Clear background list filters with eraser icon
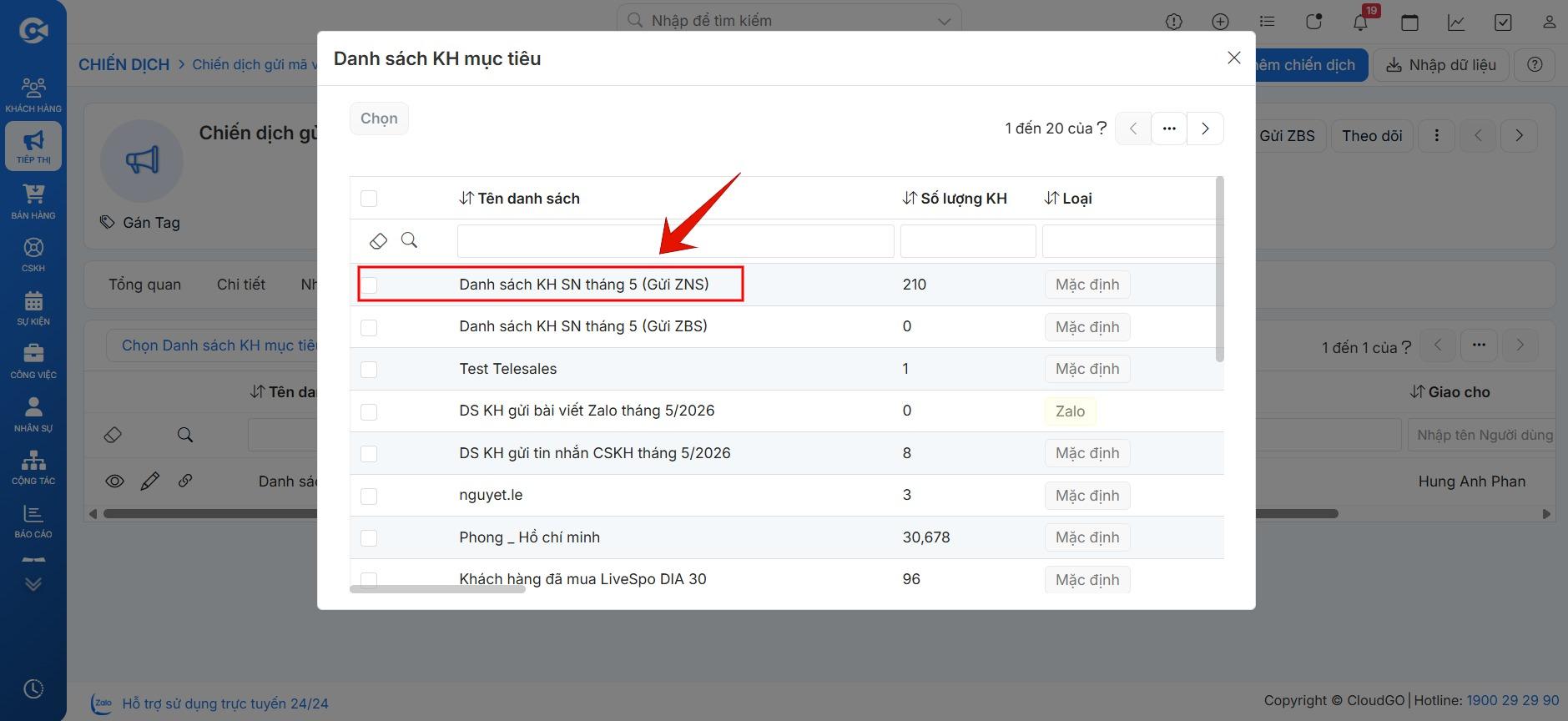The height and width of the screenshot is (721, 1568). (113, 435)
